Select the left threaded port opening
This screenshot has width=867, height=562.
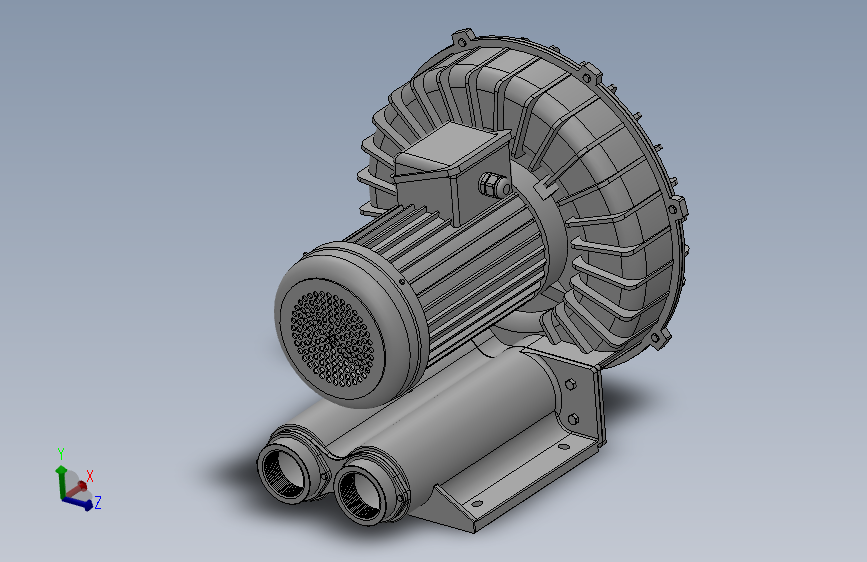284,472
